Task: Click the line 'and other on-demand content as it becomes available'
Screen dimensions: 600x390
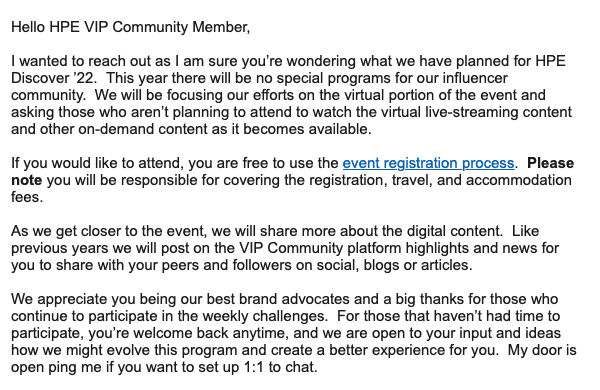Action: click(191, 129)
